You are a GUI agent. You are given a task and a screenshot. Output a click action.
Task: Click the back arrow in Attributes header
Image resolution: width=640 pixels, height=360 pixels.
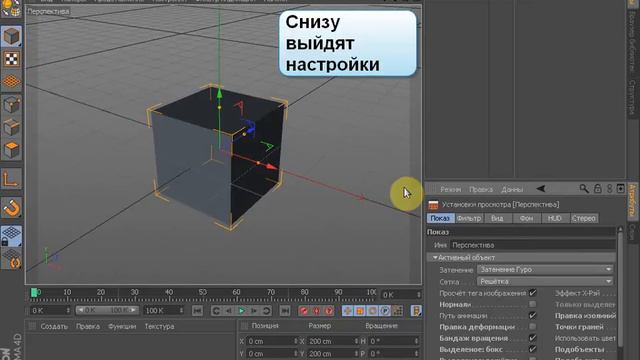pyautogui.click(x=541, y=189)
